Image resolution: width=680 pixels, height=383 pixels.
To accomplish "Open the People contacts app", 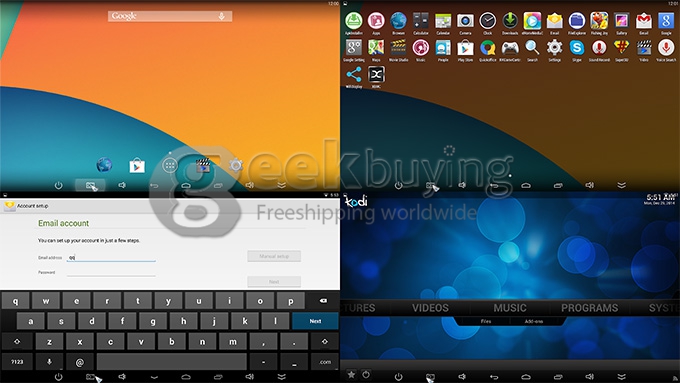I will [443, 48].
